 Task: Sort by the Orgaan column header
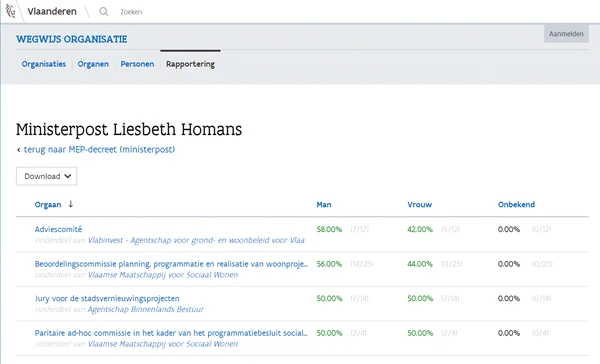(x=48, y=204)
